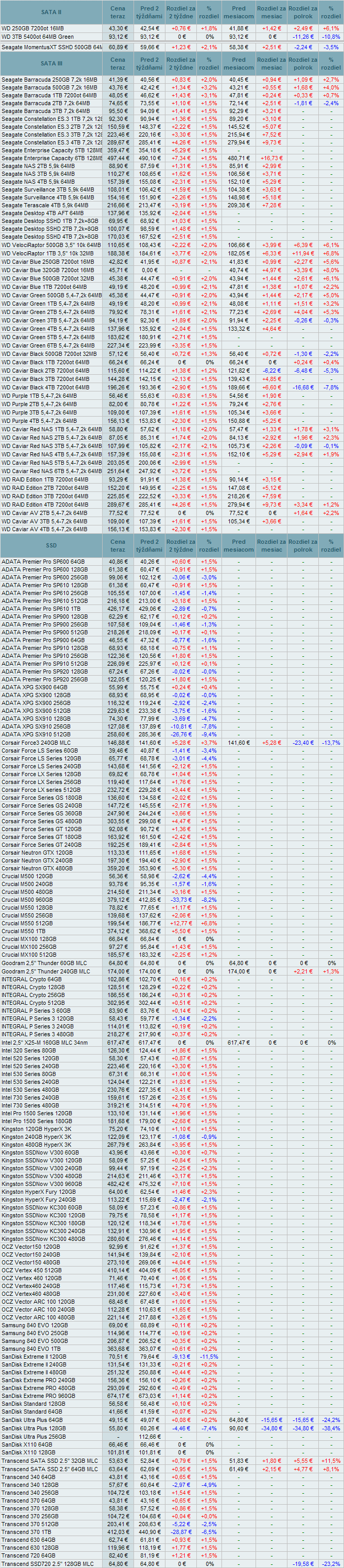
Task: Click 'SanDisk Extreme PRO 960GB'
Action: pos(38,1396)
